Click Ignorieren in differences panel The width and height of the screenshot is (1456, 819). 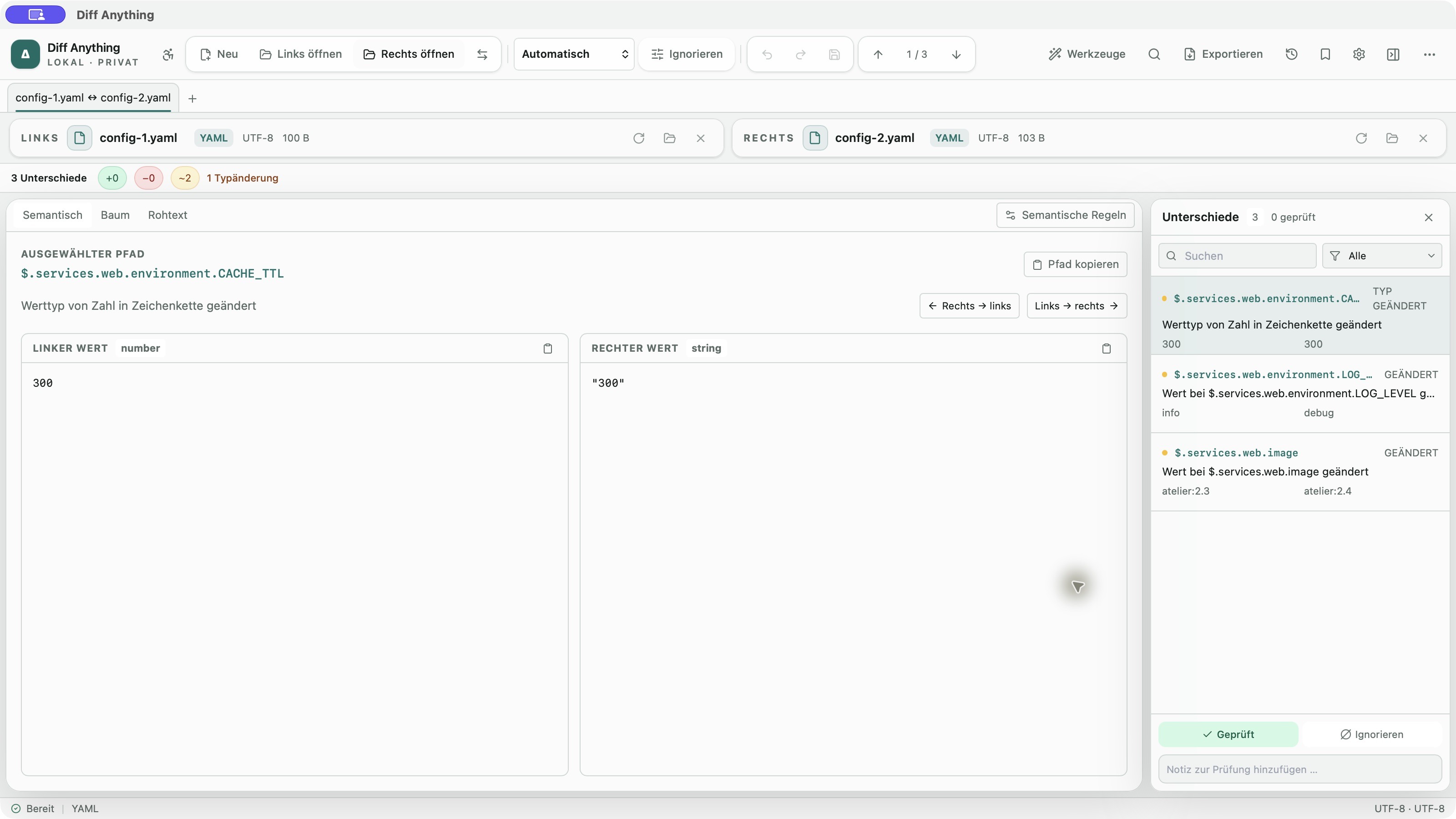click(1372, 734)
